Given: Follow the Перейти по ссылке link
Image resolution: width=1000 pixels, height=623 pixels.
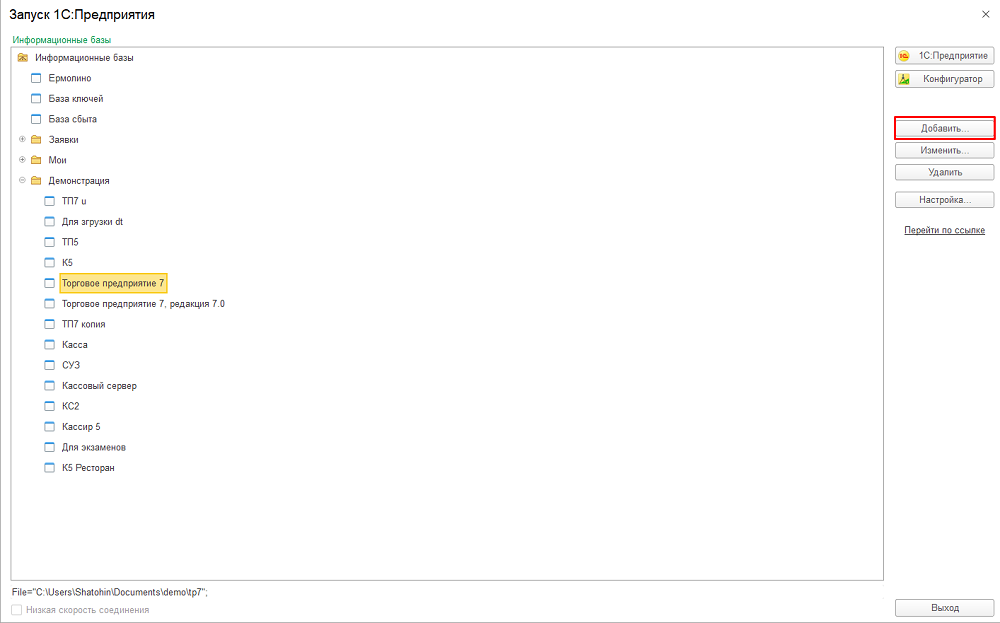Looking at the screenshot, I should 945,230.
